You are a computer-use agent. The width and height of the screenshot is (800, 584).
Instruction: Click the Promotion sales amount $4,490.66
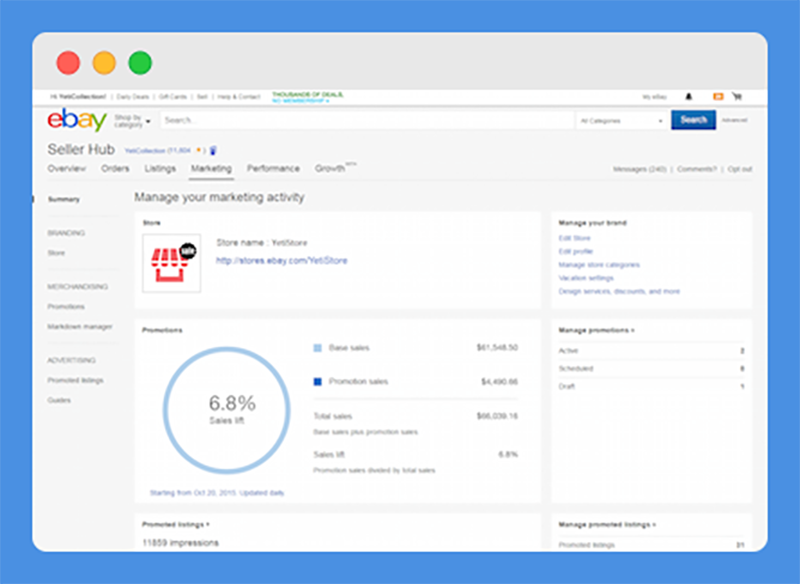[499, 382]
